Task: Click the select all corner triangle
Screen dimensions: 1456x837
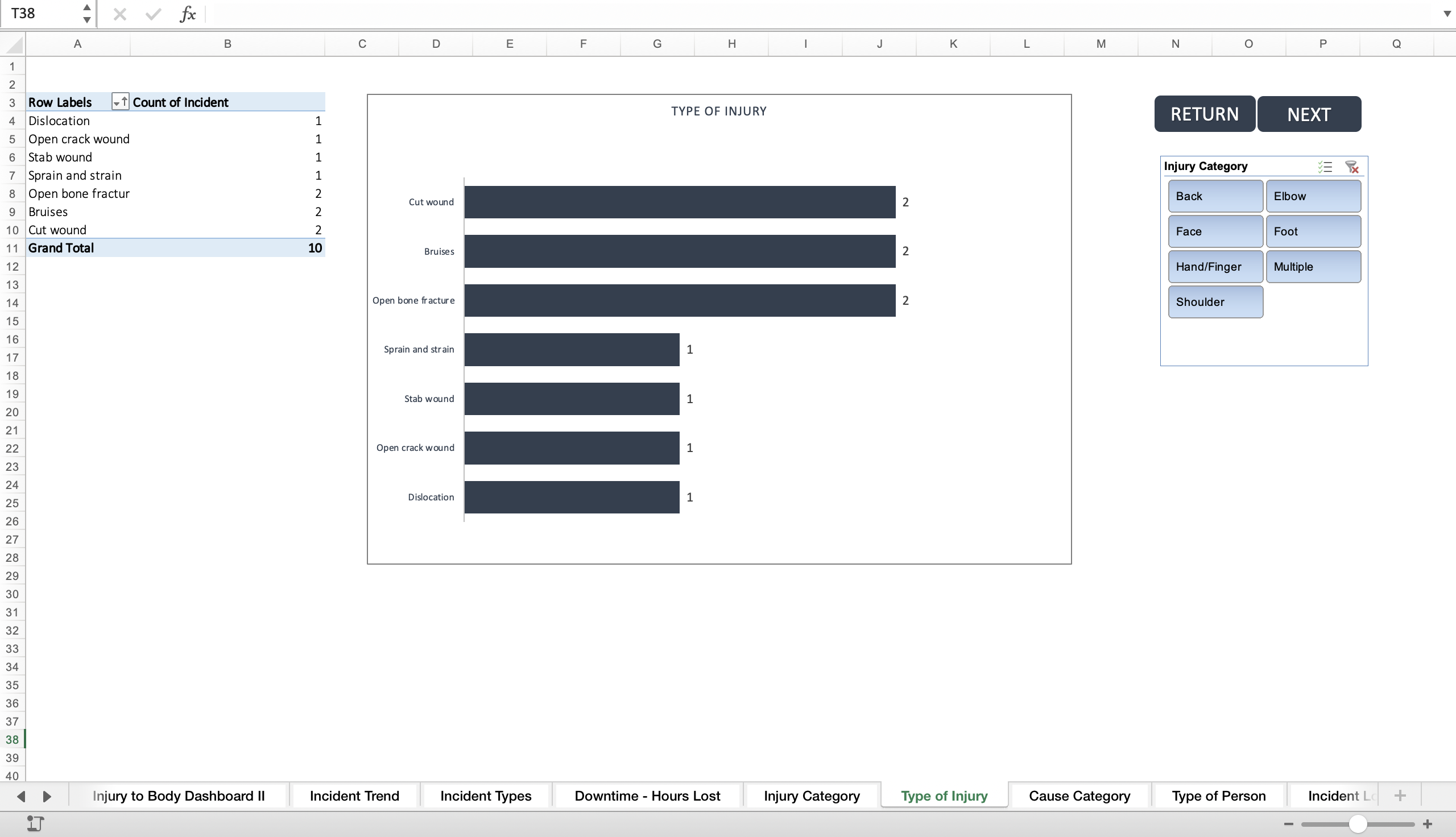Action: click(13, 44)
